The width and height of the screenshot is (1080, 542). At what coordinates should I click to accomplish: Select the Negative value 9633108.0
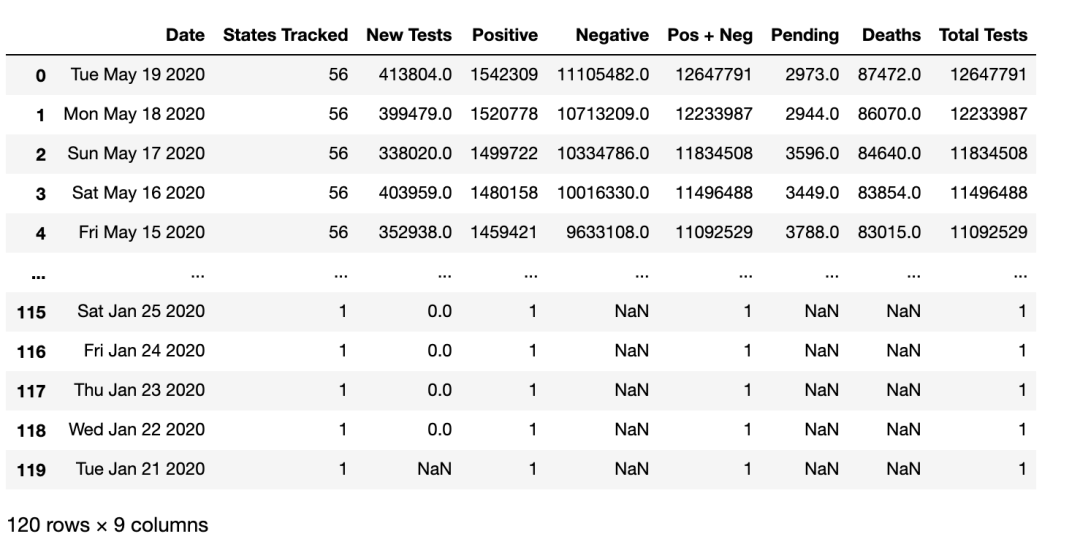613,233
